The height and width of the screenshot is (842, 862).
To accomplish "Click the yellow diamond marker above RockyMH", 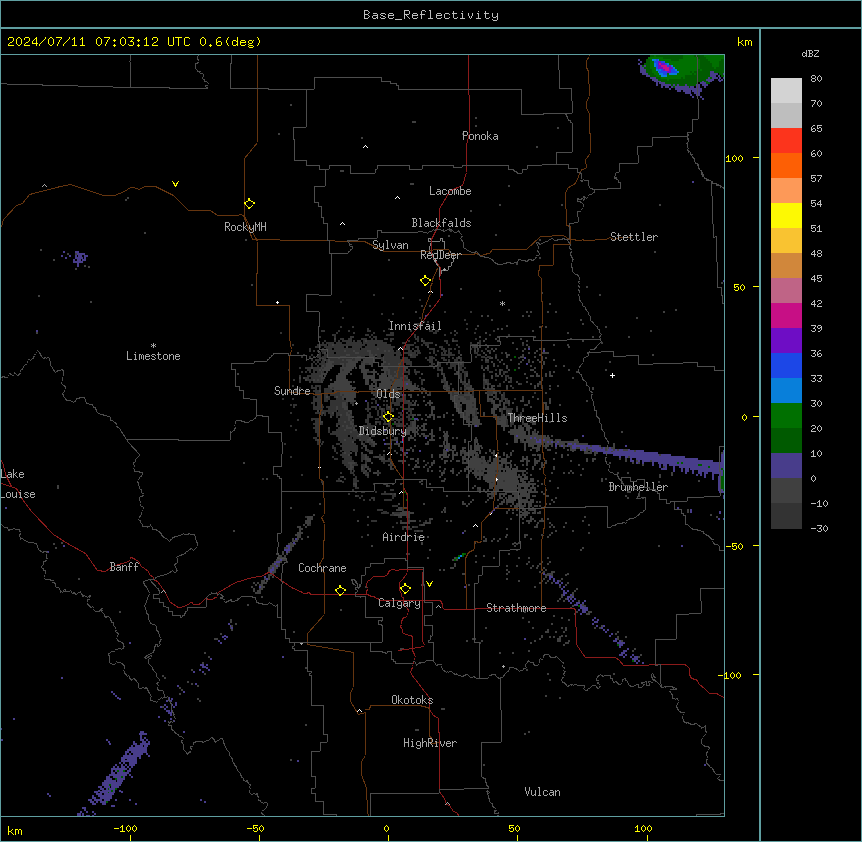I will [249, 204].
